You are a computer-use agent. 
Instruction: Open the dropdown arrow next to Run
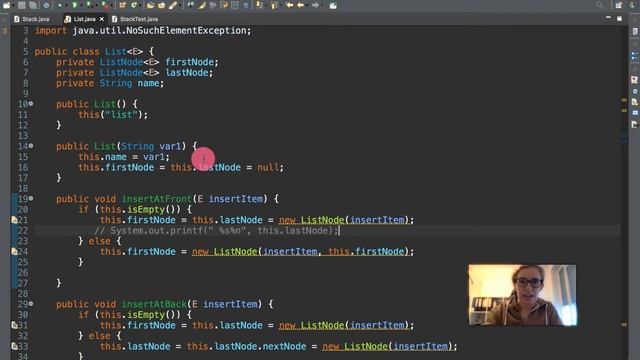point(81,6)
